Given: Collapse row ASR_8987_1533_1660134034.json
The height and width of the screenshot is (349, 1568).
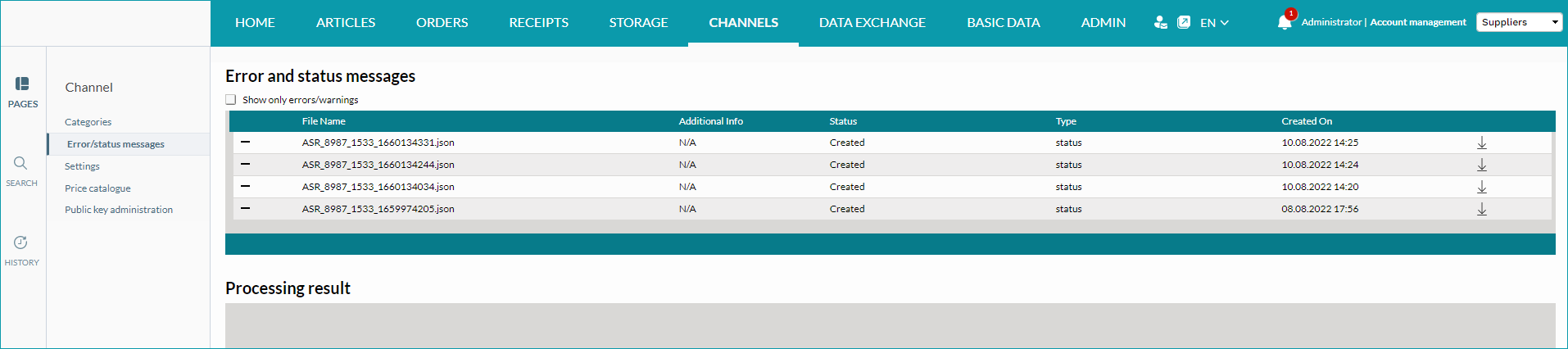Looking at the screenshot, I should 245,186.
